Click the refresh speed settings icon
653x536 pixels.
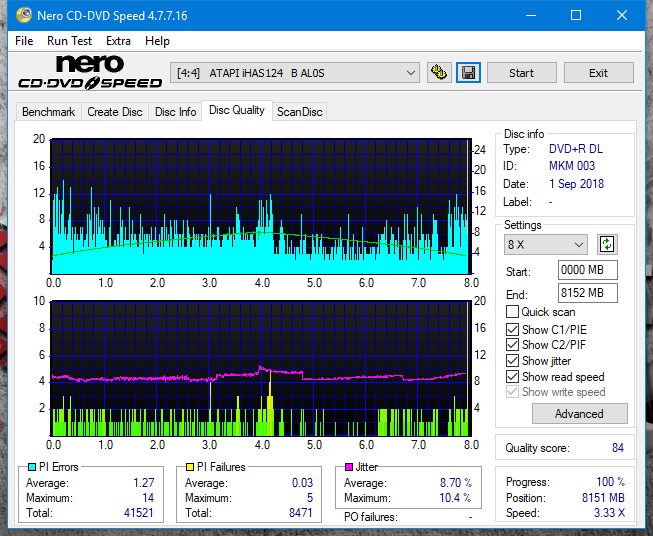(607, 244)
